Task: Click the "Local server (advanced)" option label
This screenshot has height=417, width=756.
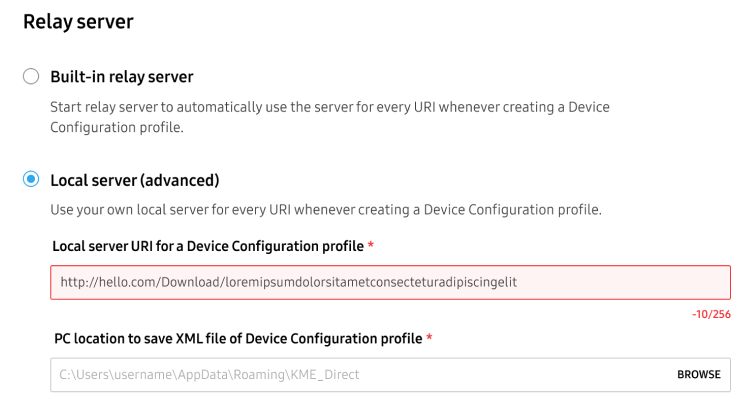Action: (135, 180)
